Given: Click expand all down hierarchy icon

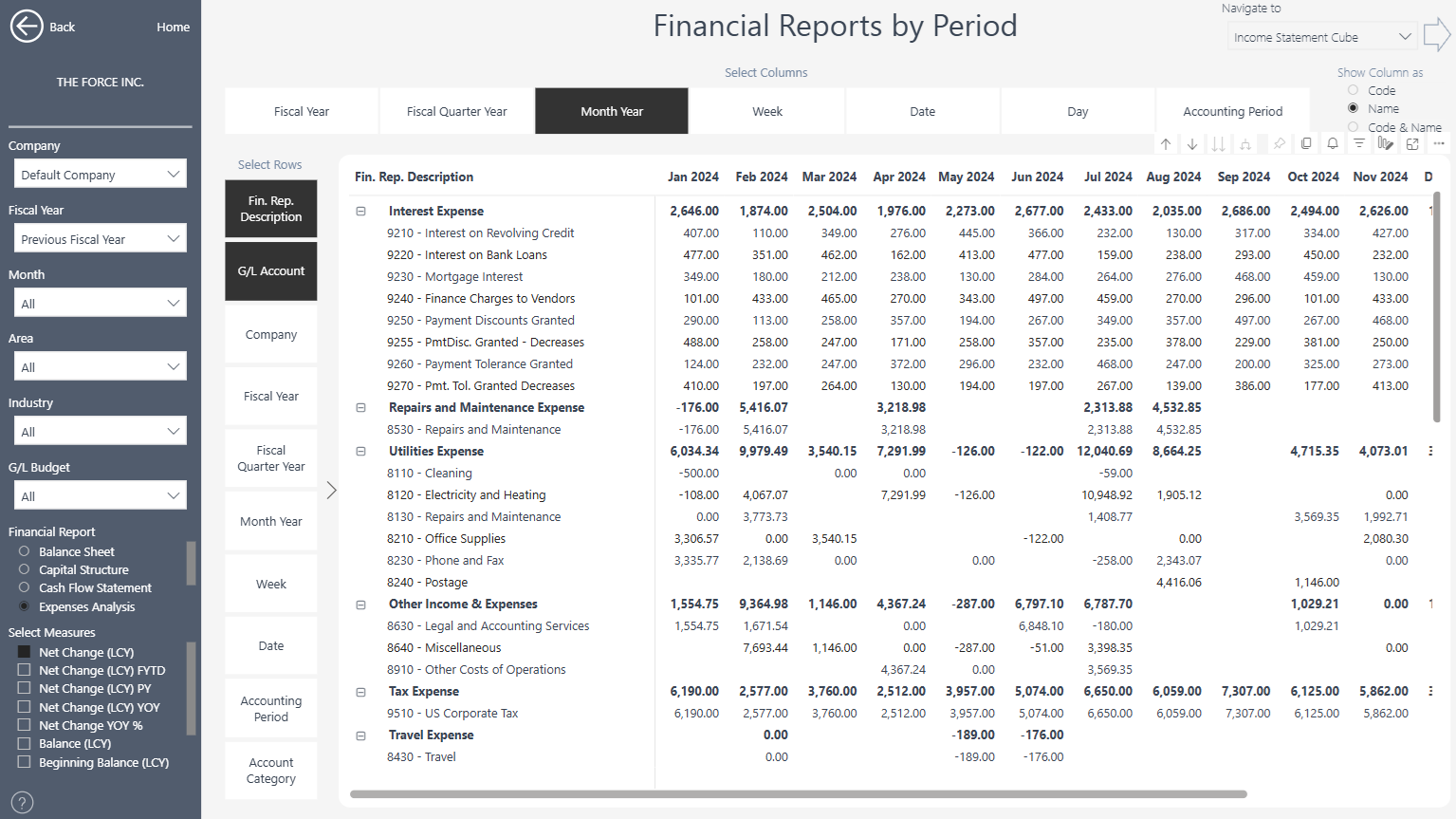Looking at the screenshot, I should (x=1245, y=144).
